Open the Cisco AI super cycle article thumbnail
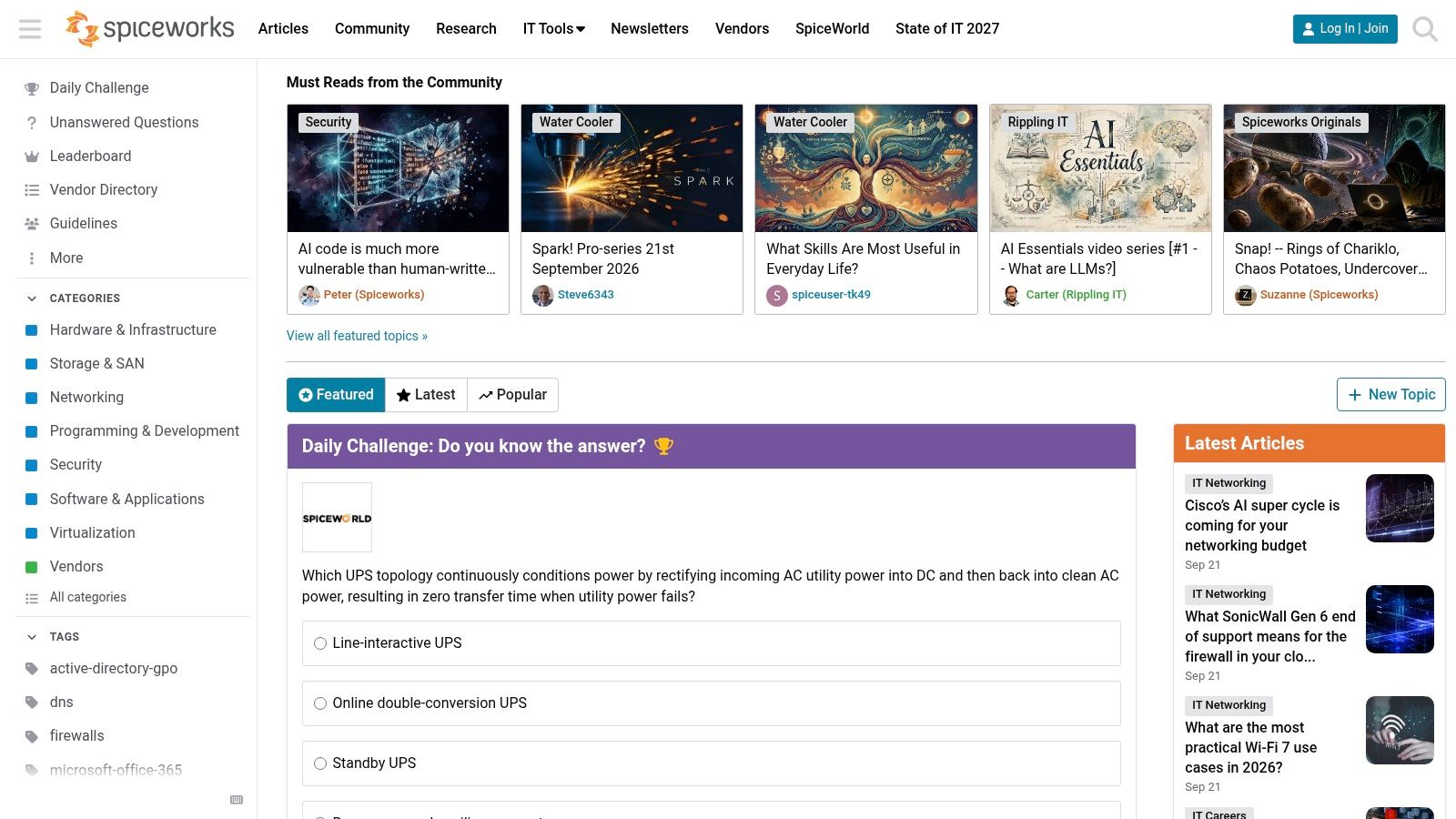The image size is (1456, 819). pos(1400,508)
